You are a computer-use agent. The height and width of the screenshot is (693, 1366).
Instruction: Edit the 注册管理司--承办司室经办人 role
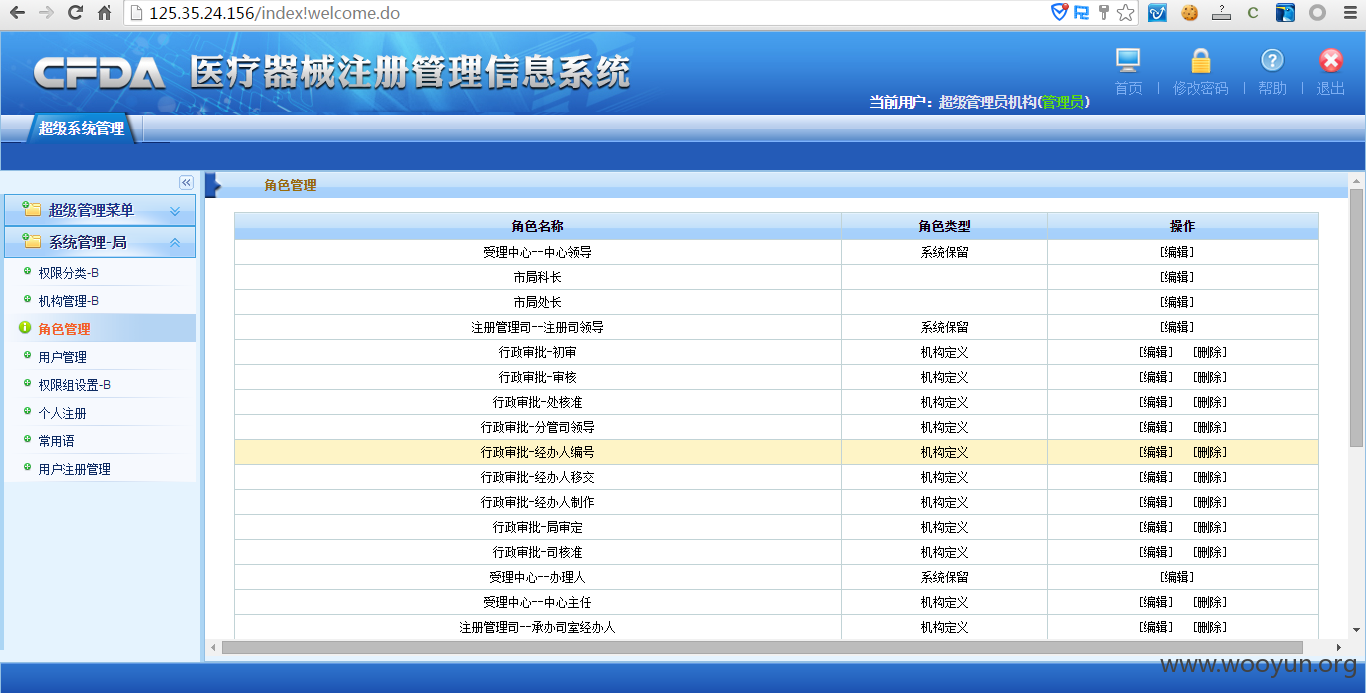tap(1156, 627)
